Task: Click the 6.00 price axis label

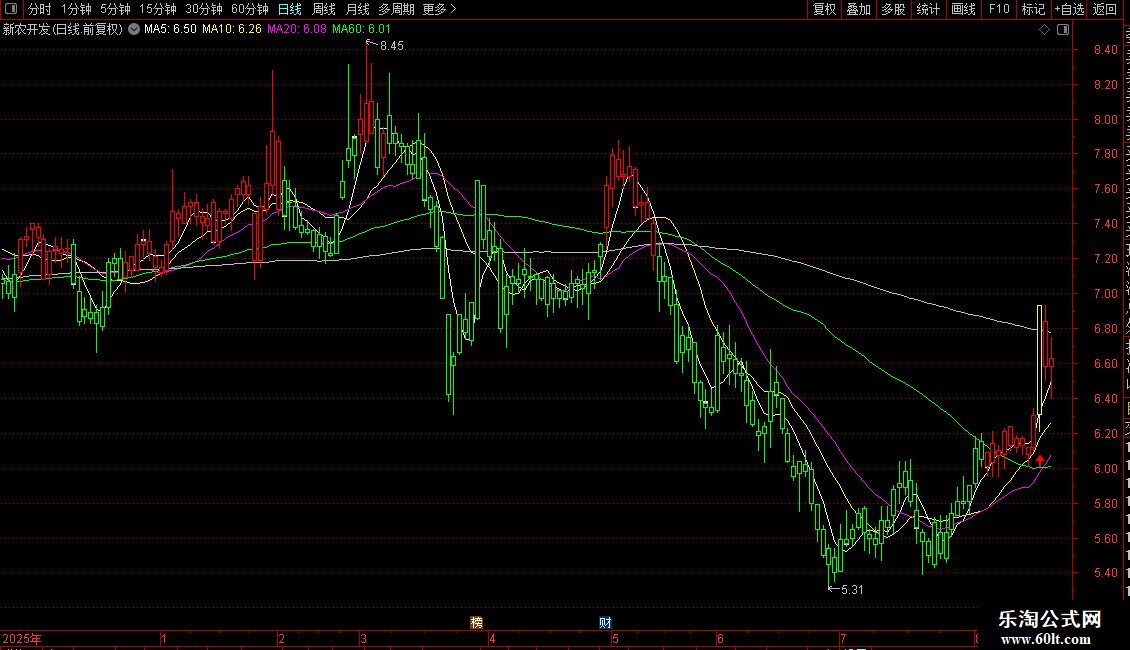Action: [1105, 468]
